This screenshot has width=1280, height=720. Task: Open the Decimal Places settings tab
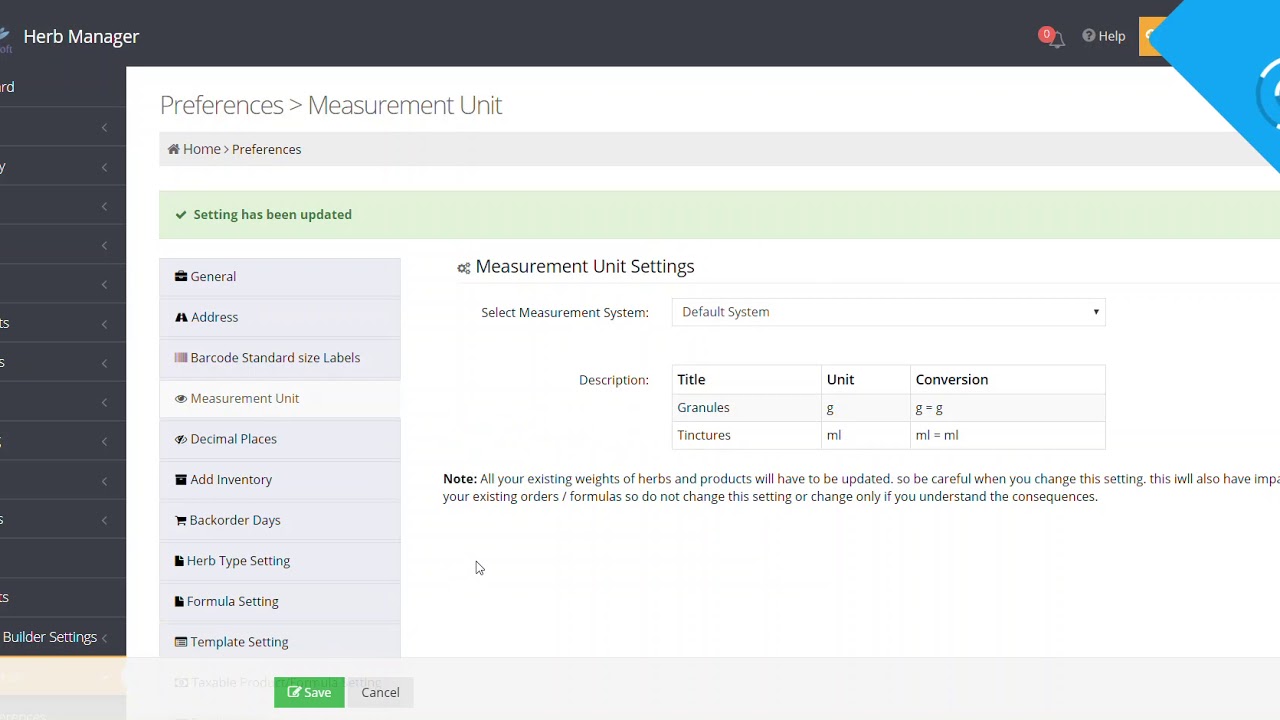233,439
